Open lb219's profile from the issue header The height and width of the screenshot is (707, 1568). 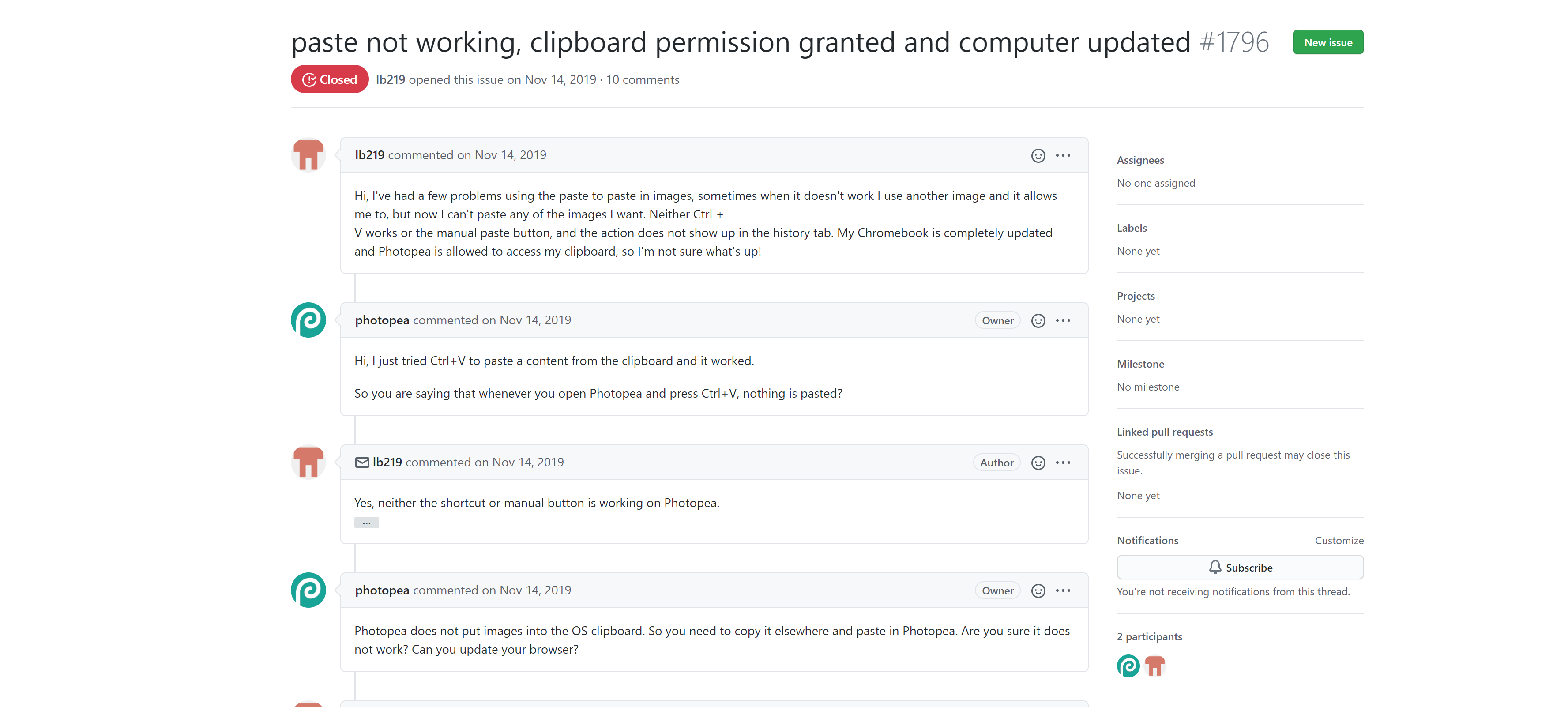[390, 79]
